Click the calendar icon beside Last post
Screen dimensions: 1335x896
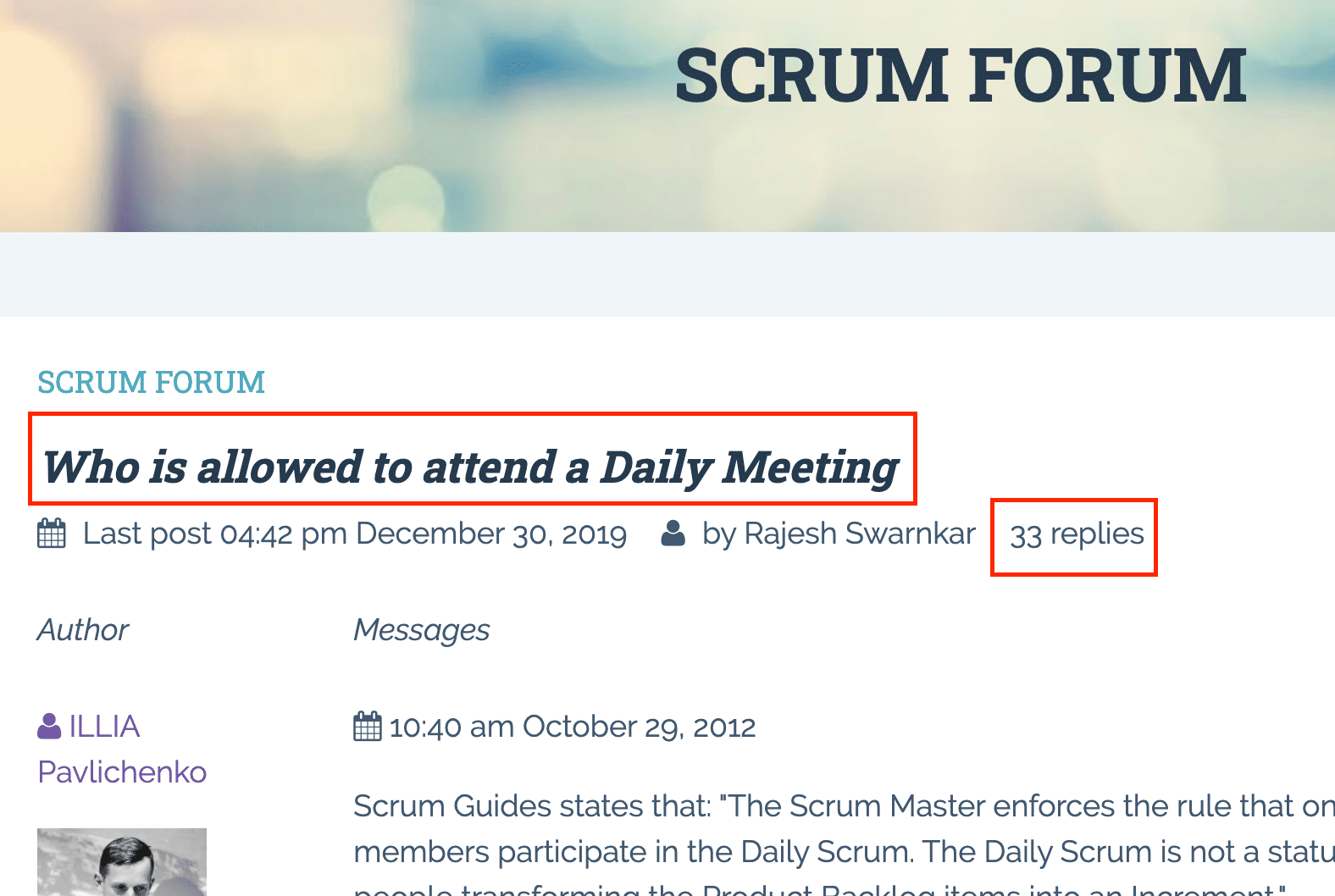[x=52, y=534]
